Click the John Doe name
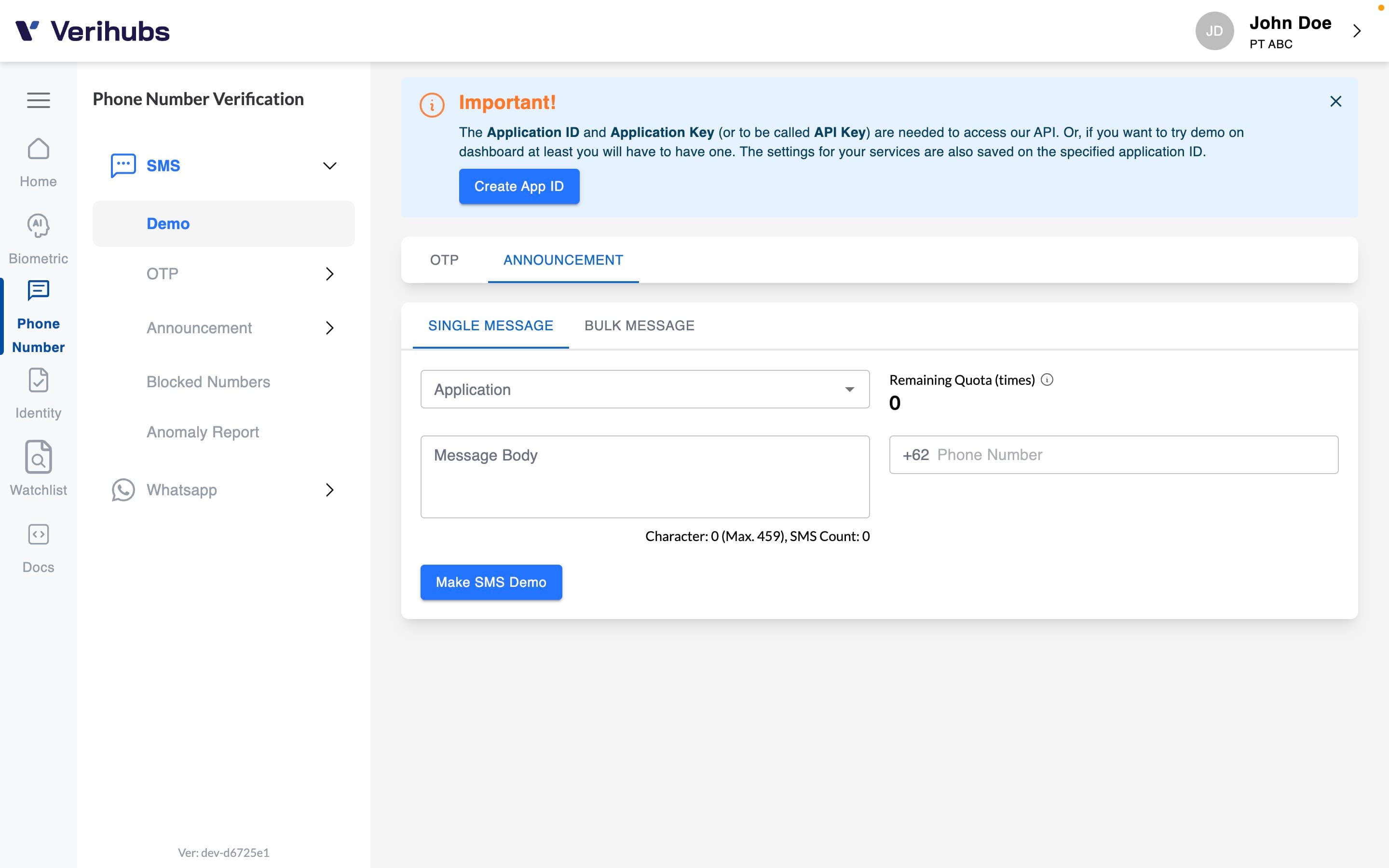This screenshot has width=1389, height=868. (1290, 23)
